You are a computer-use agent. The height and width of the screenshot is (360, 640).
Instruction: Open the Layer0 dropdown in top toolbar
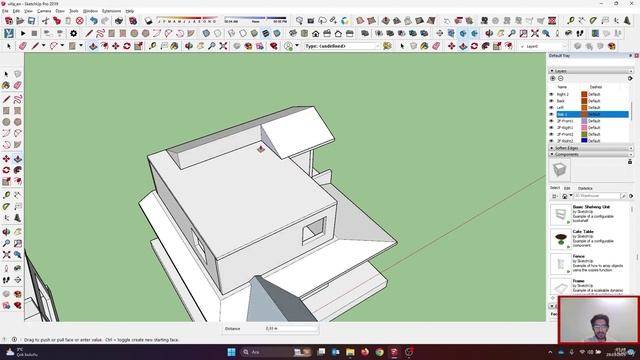click(543, 47)
